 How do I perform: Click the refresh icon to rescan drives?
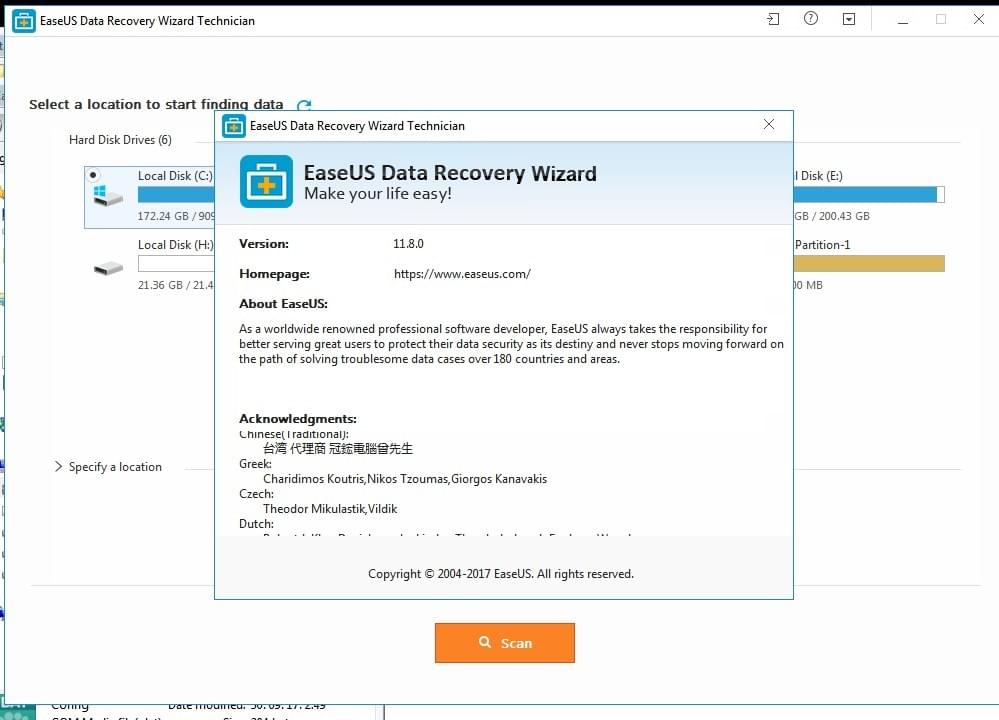pos(304,105)
